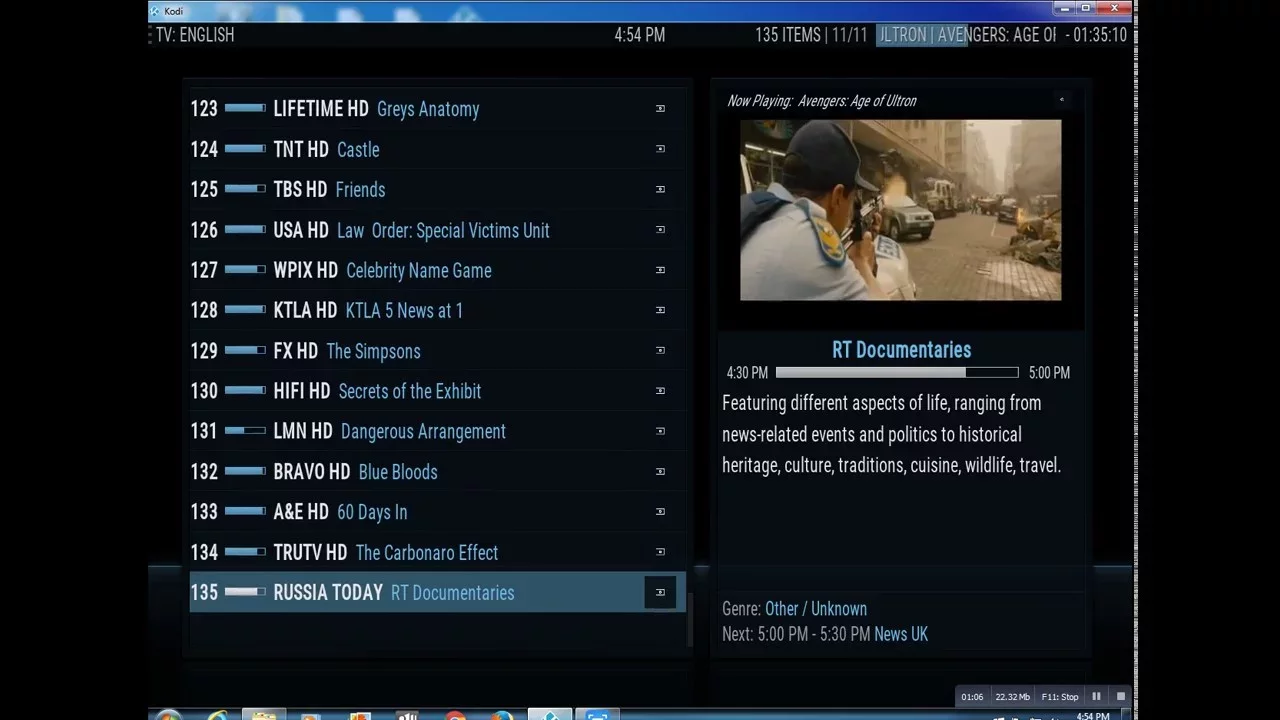The image size is (1280, 720).
Task: Select channel 127 WPIX HD Celebrity Name Game
Action: pos(437,270)
